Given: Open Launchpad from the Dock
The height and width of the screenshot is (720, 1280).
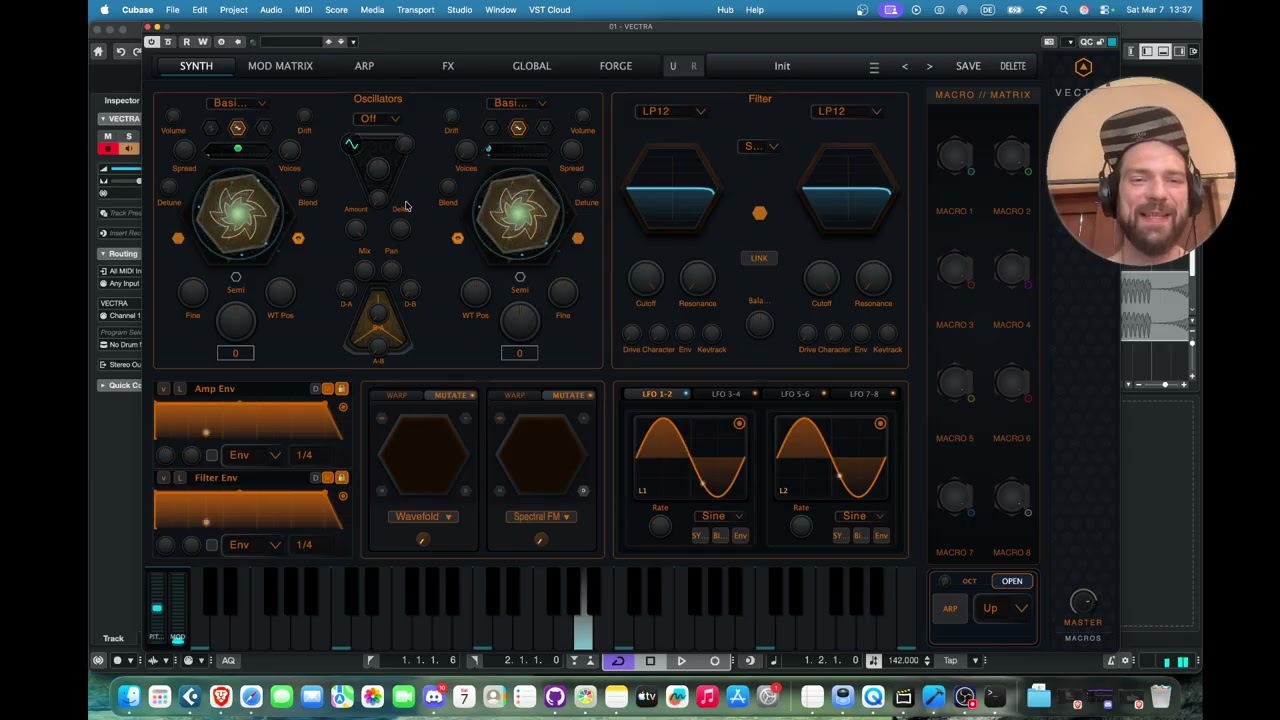Looking at the screenshot, I should (x=160, y=697).
